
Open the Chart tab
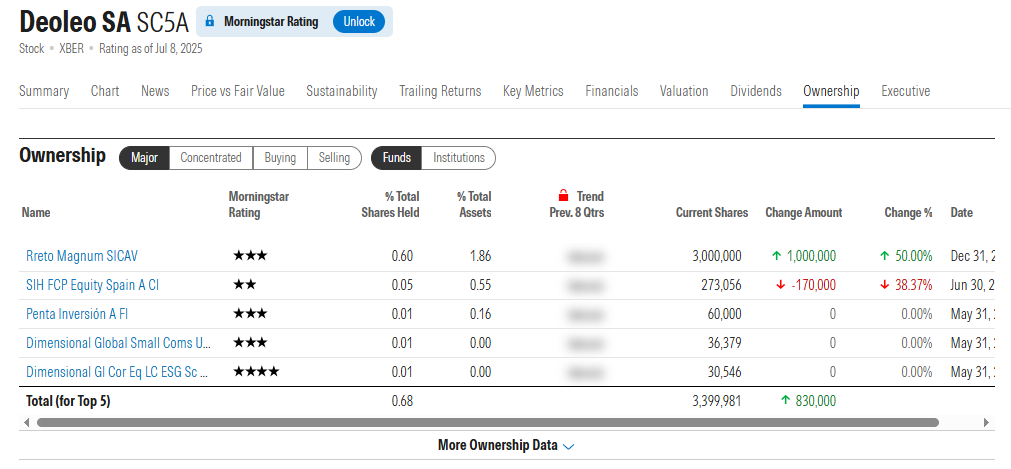[x=104, y=91]
